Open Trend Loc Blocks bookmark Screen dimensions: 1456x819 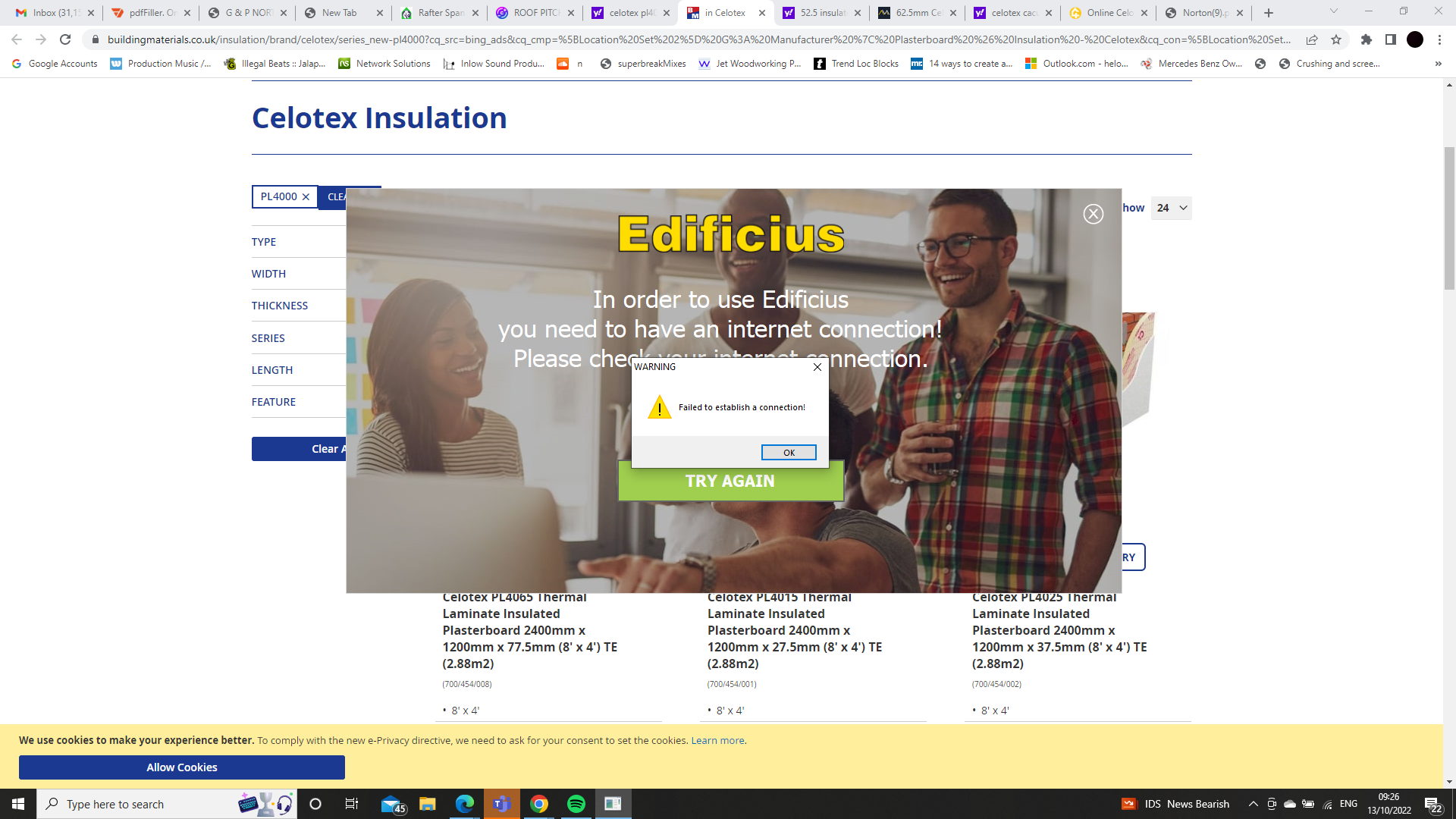(x=856, y=64)
